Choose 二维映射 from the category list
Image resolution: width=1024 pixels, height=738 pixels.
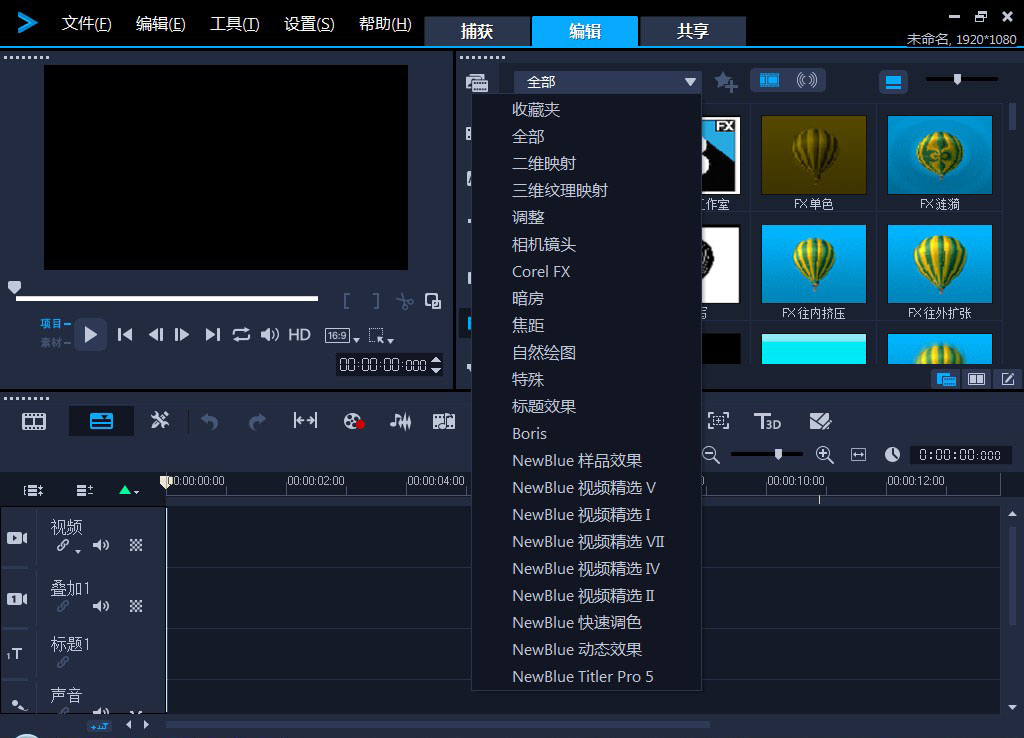point(586,163)
